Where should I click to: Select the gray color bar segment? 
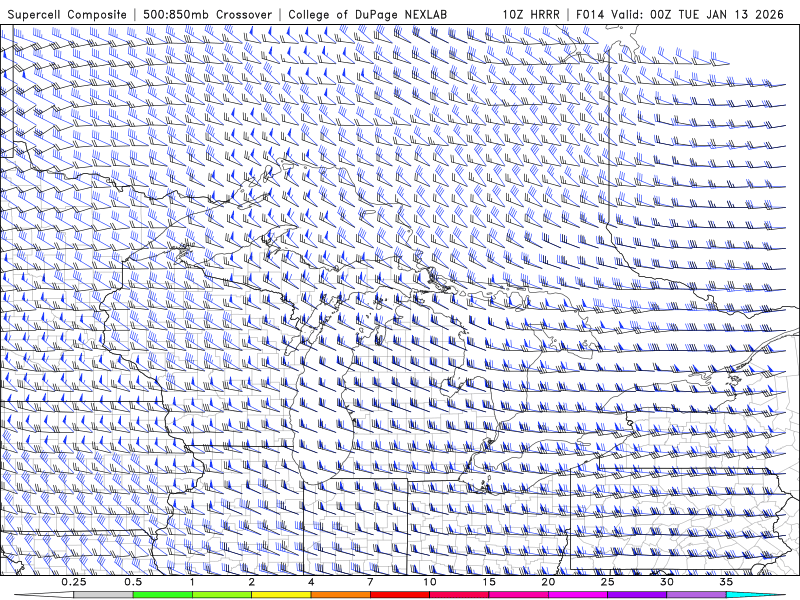(x=103, y=595)
